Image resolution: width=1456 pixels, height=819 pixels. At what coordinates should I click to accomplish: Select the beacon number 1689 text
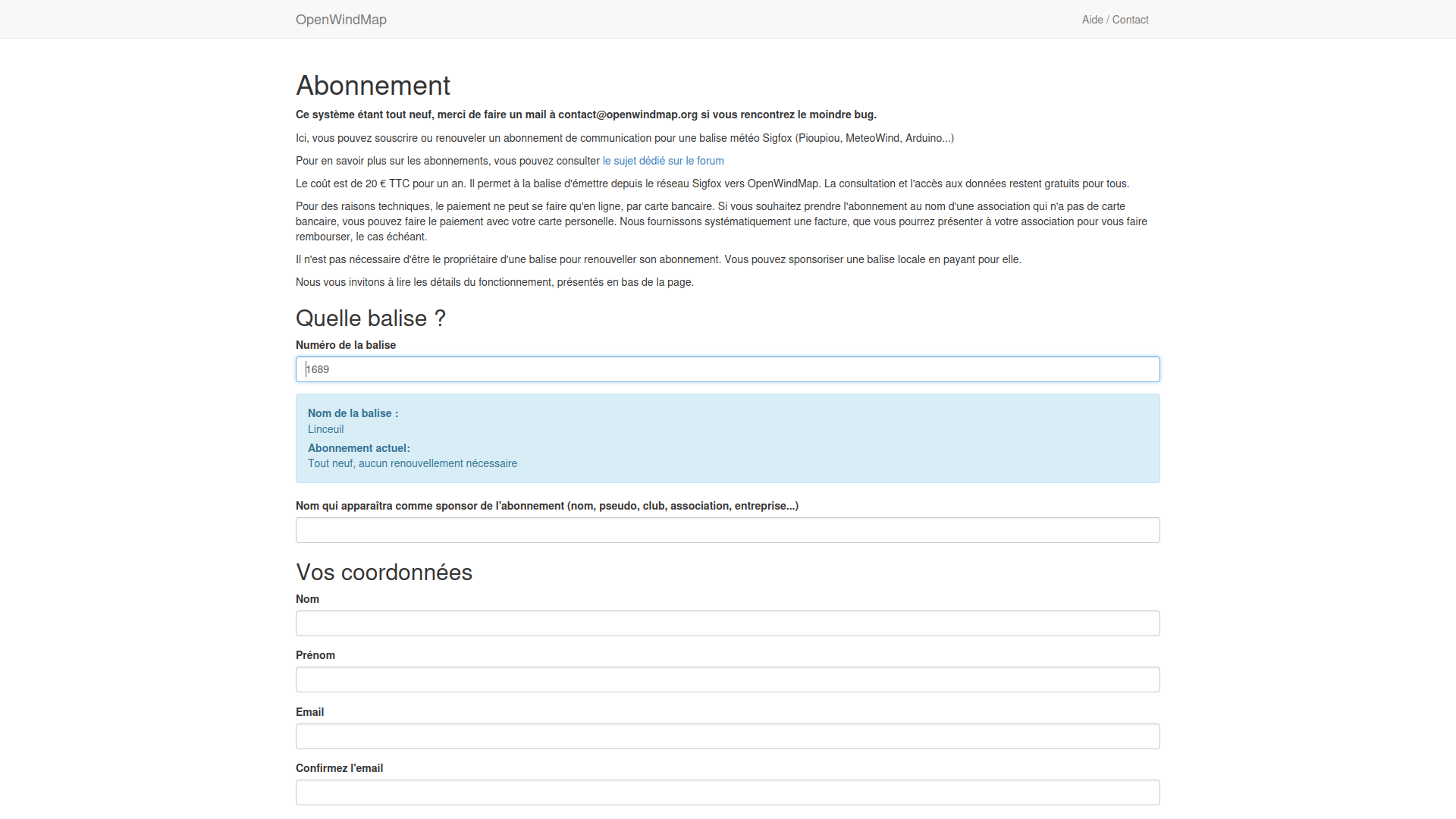point(318,369)
